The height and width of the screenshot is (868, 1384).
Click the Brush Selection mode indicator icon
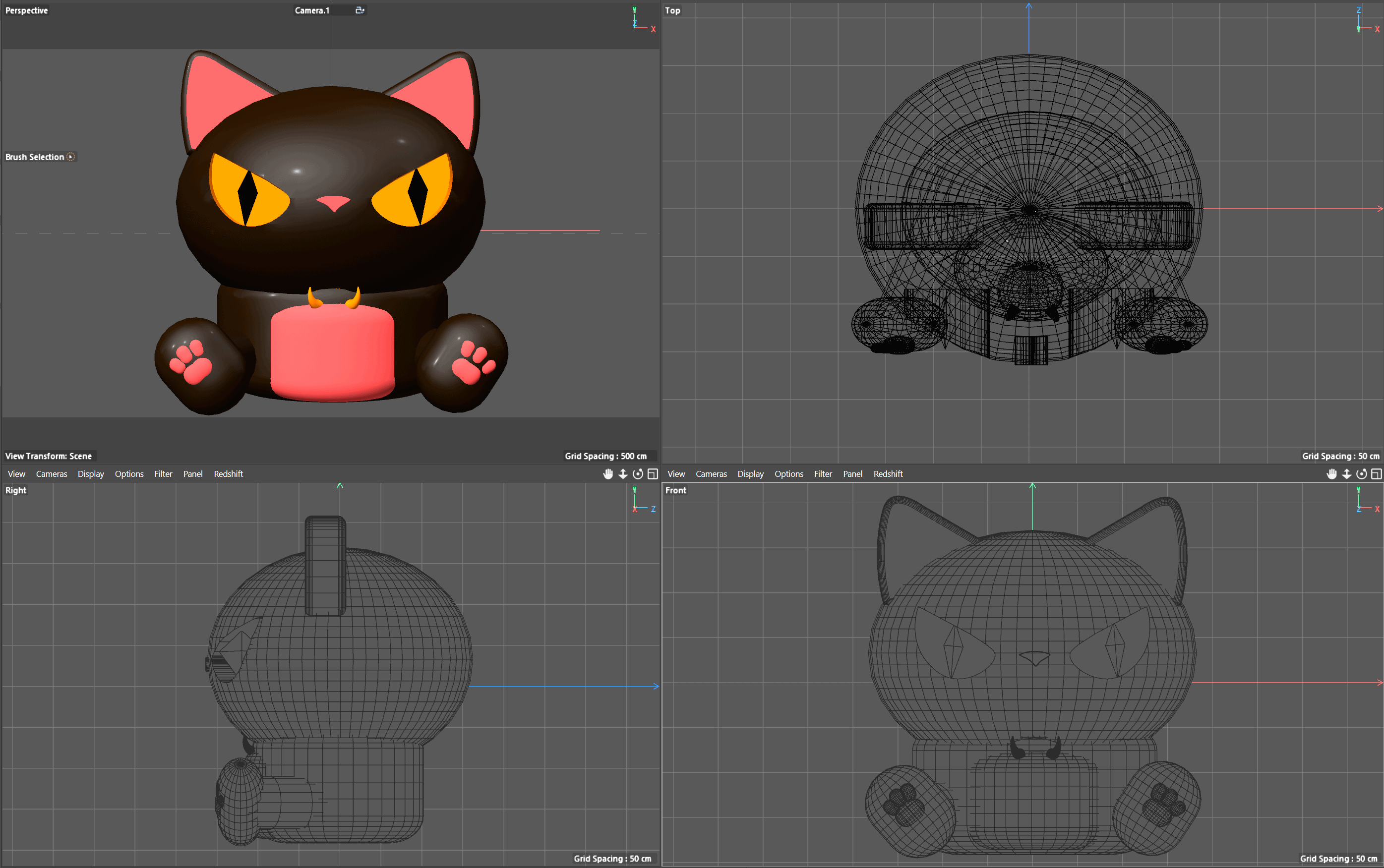70,157
